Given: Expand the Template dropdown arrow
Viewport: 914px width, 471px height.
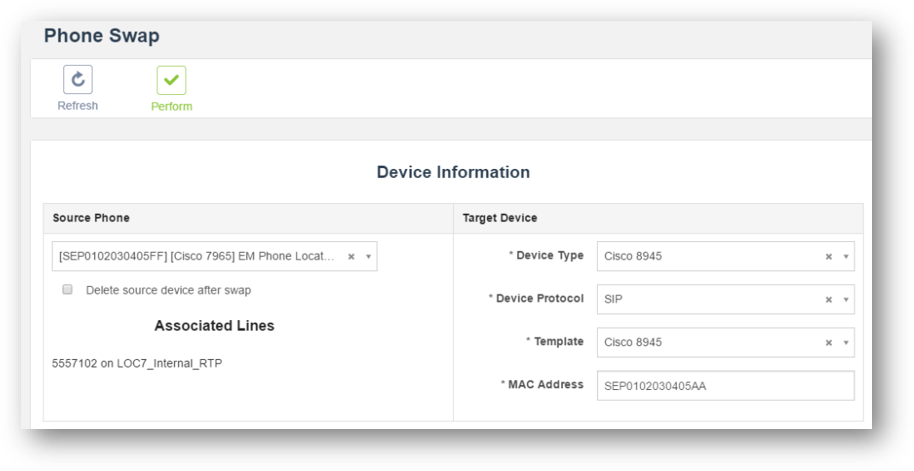Looking at the screenshot, I should (846, 342).
